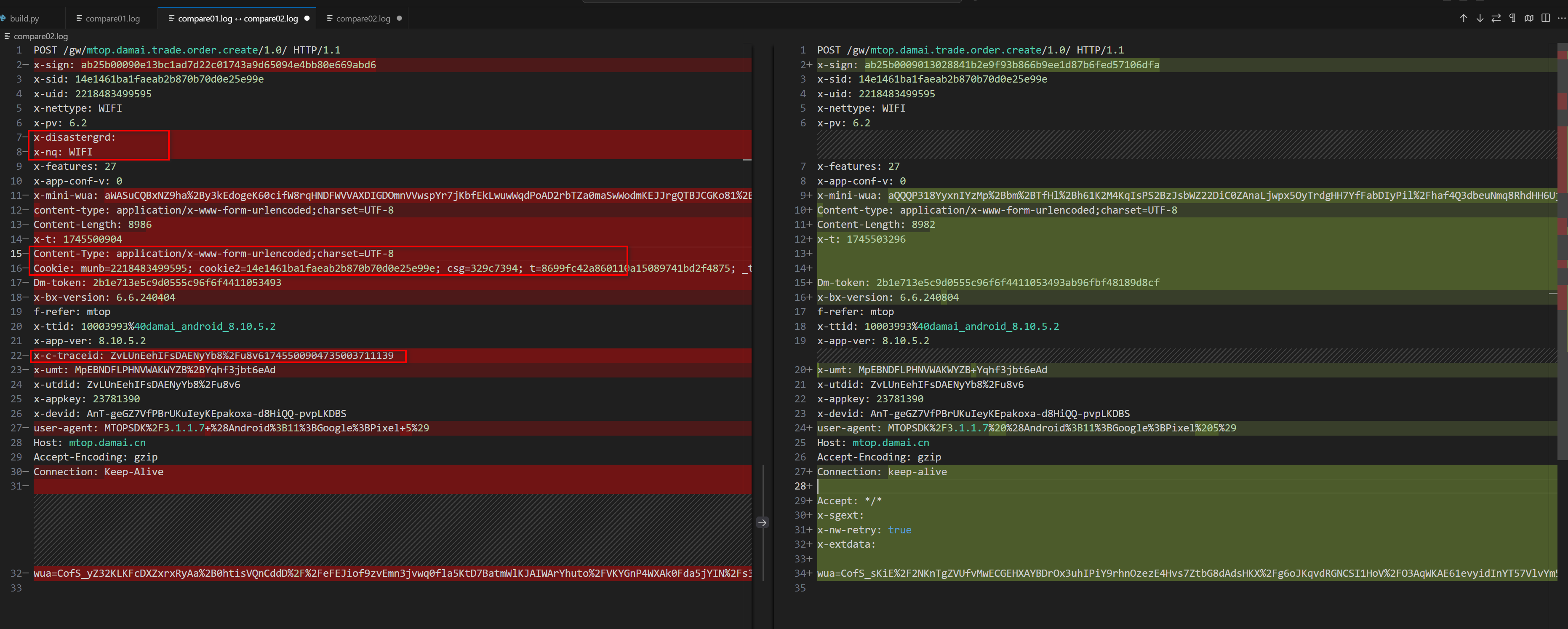The image size is (1568, 629).
Task: Toggle the split editor layout icon
Action: coord(1546,18)
